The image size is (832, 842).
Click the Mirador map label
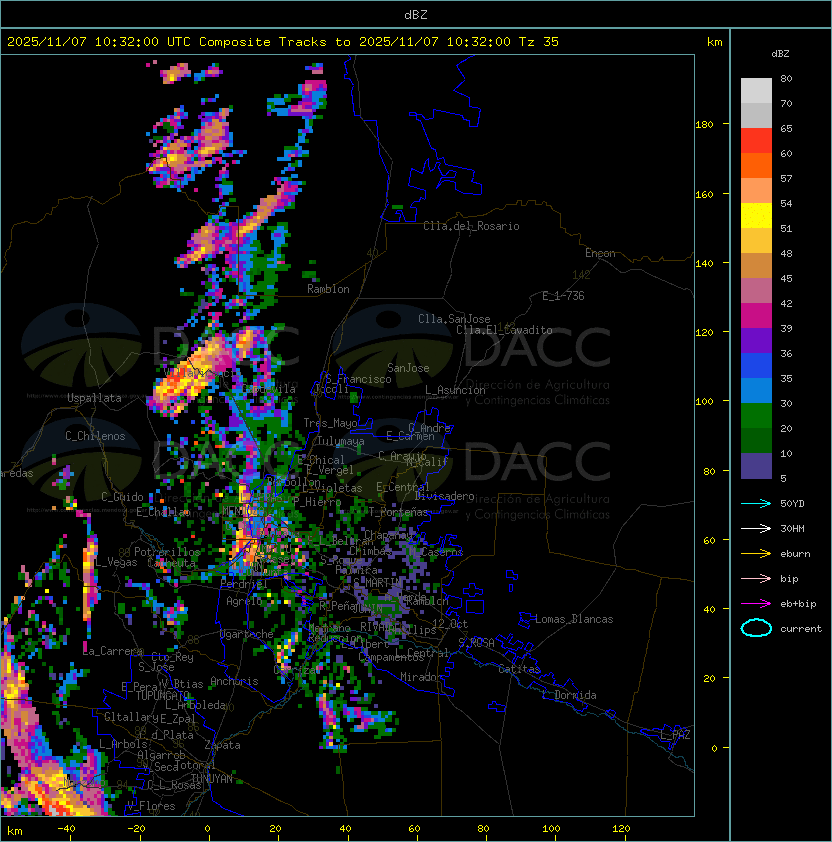[x=421, y=677]
